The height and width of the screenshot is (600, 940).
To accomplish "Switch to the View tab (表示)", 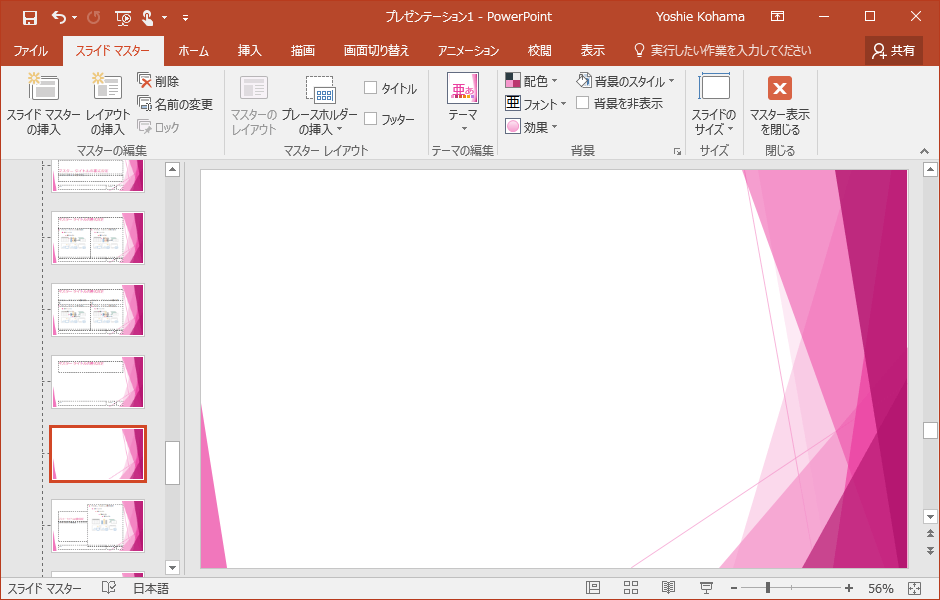I will pyautogui.click(x=592, y=51).
